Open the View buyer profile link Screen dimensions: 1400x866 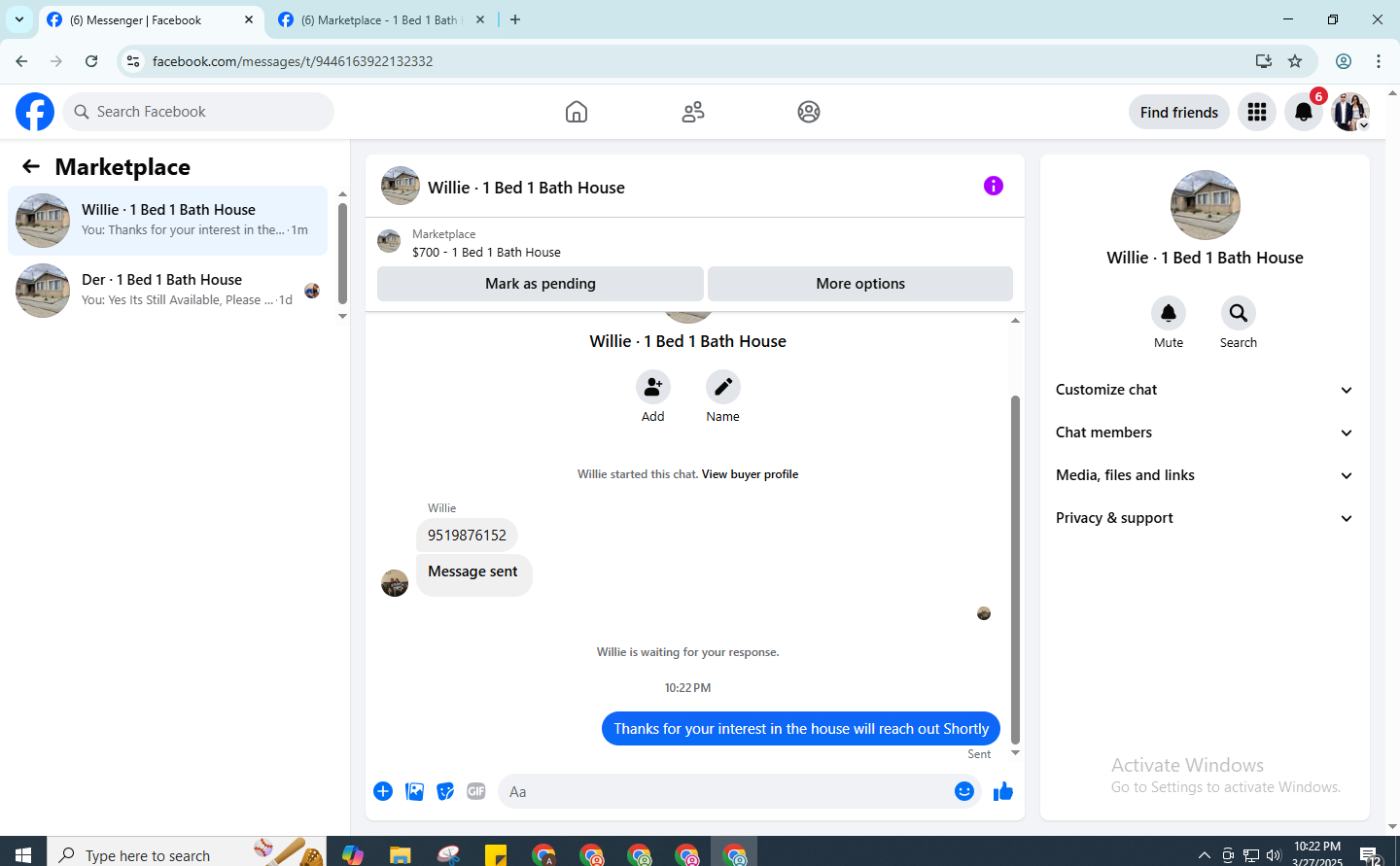[x=750, y=474]
